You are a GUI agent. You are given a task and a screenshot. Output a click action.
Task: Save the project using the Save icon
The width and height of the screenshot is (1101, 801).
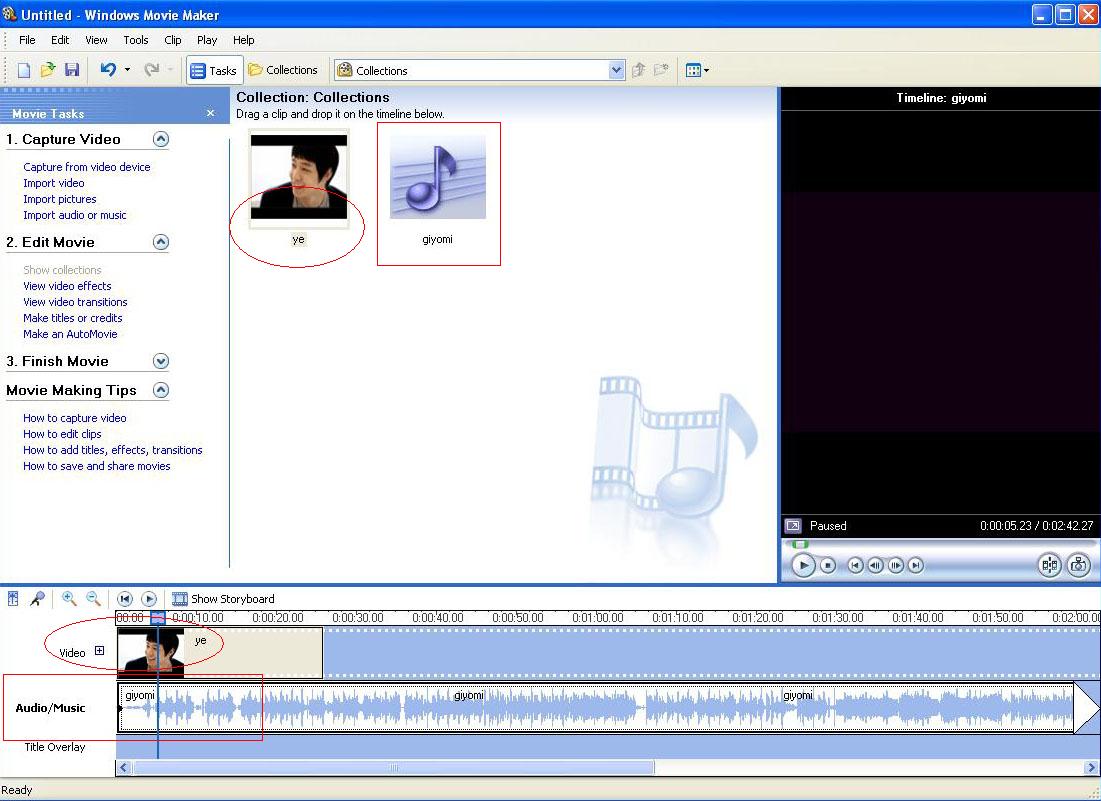tap(71, 69)
